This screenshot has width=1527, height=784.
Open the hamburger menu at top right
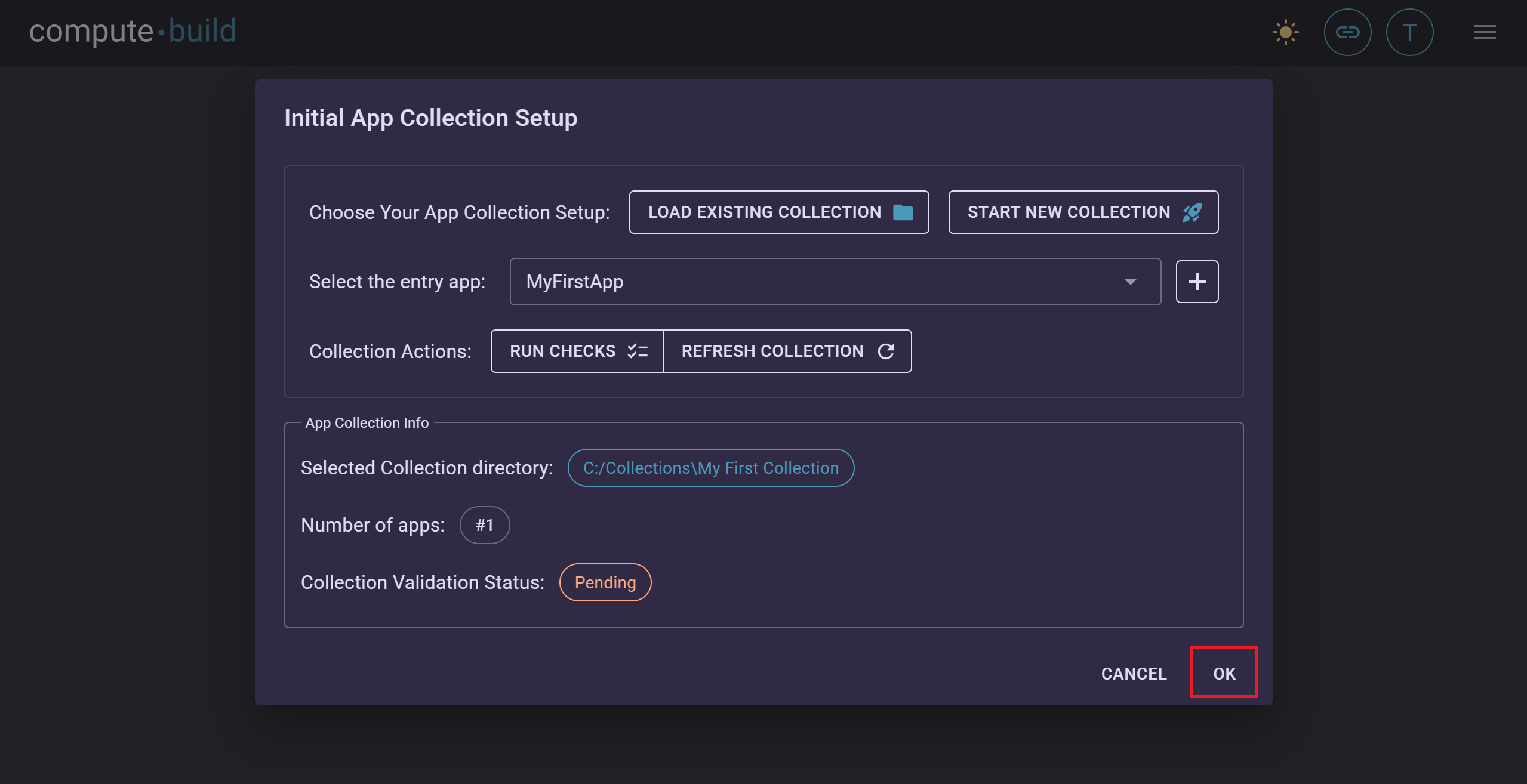(x=1485, y=32)
